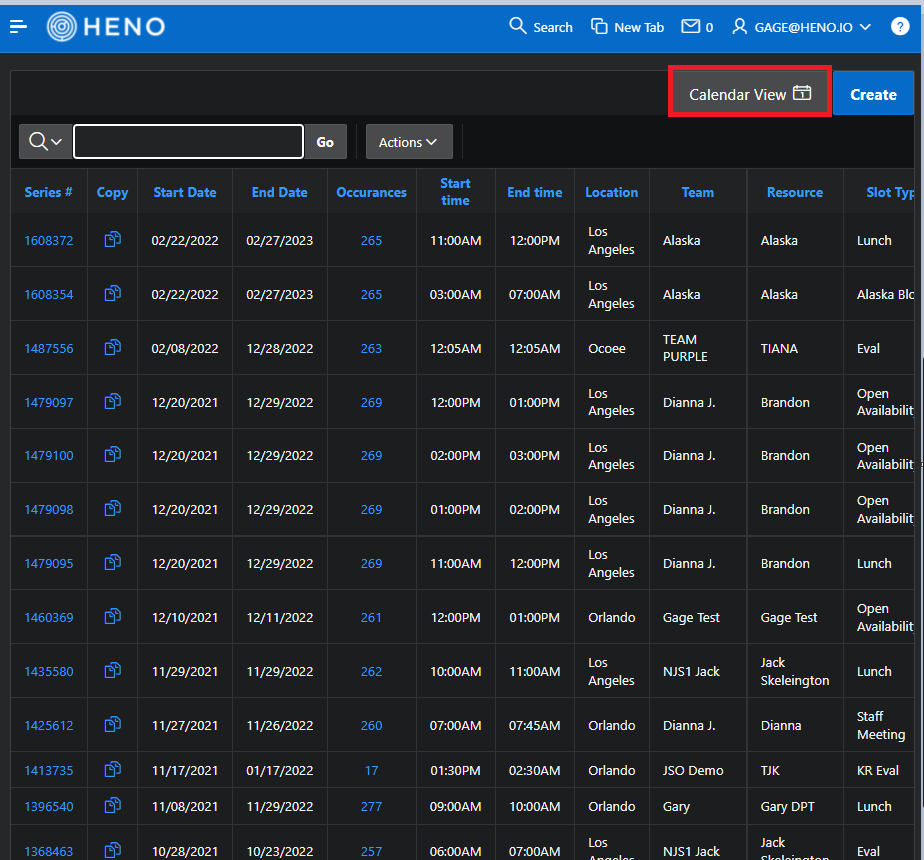The height and width of the screenshot is (860, 924).
Task: Open the hamburger navigation menu
Action: (18, 27)
